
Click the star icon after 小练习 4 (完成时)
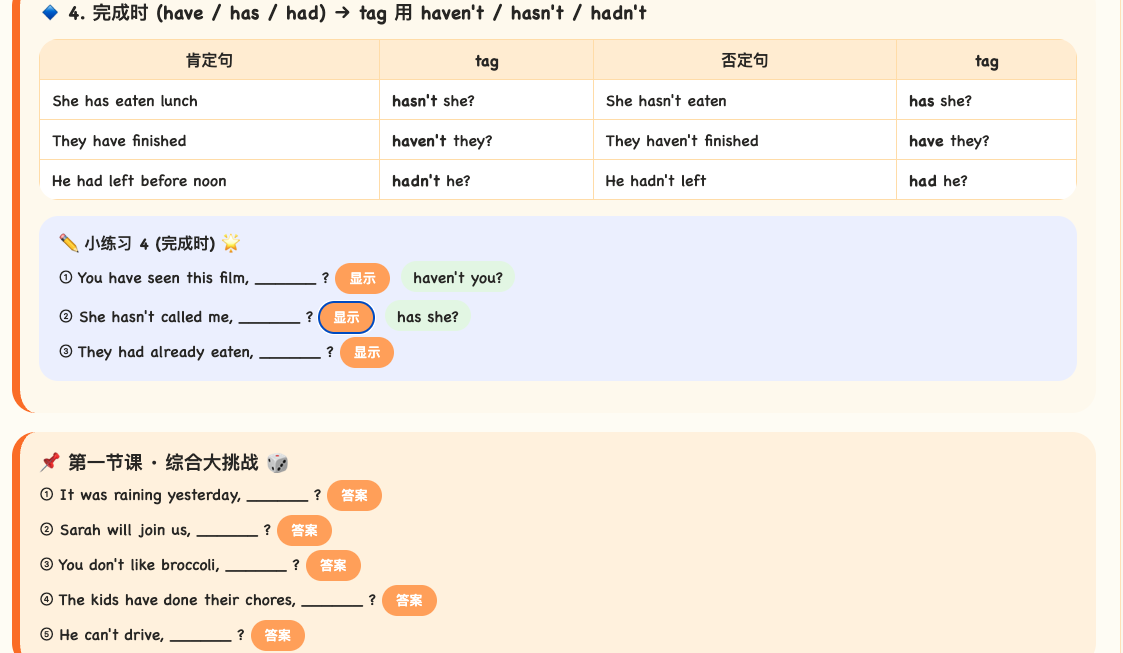231,243
